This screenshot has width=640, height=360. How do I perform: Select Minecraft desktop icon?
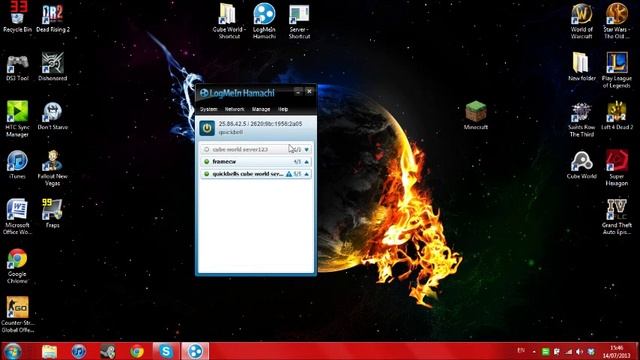[x=476, y=116]
